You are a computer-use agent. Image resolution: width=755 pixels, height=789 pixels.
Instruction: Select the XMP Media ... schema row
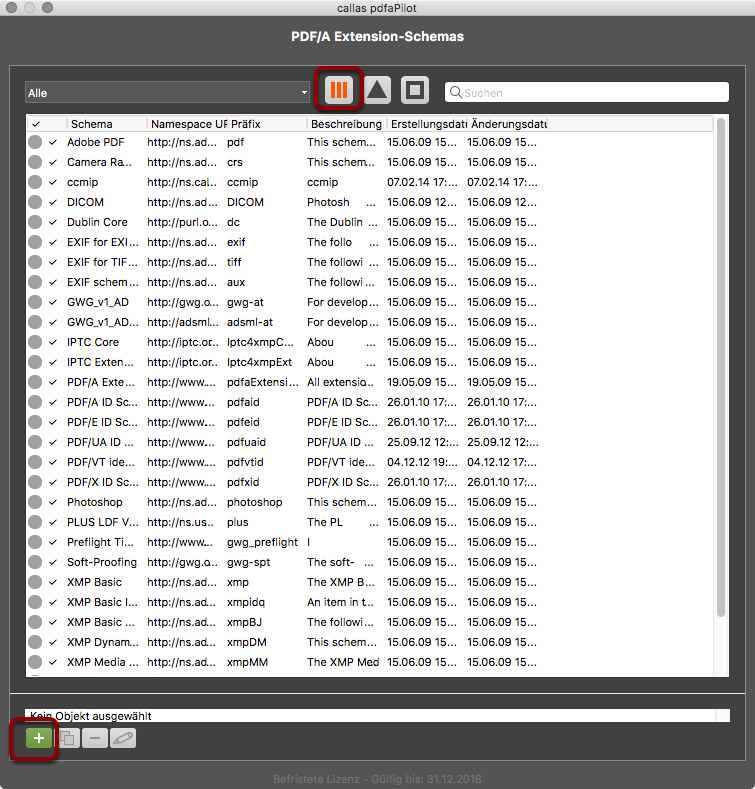[369, 662]
